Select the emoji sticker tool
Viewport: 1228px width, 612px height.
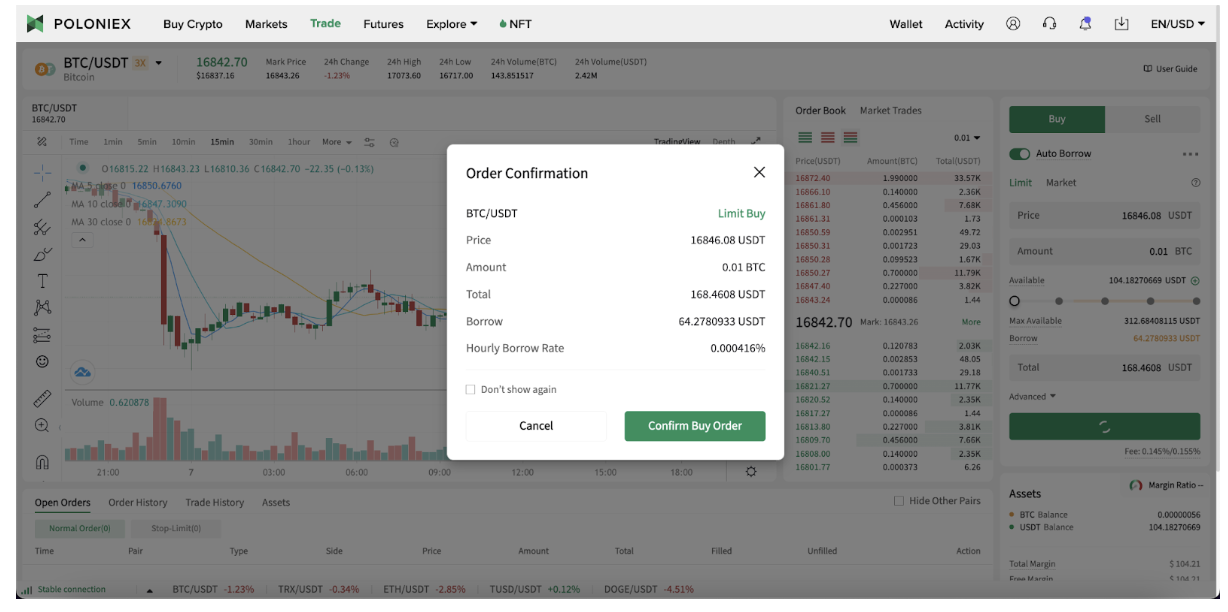click(42, 361)
